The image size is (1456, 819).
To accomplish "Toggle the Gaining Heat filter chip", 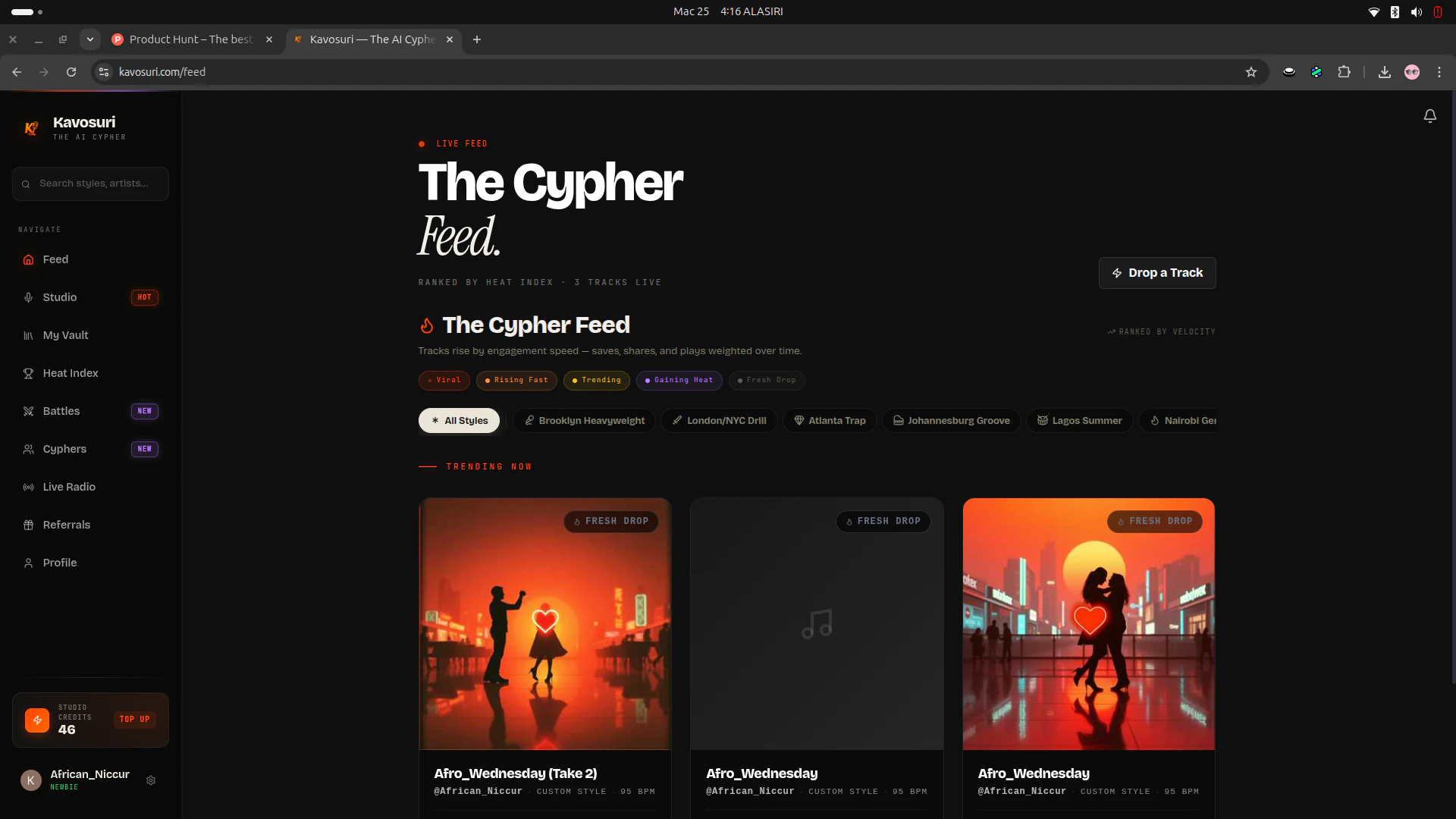I will coord(679,380).
